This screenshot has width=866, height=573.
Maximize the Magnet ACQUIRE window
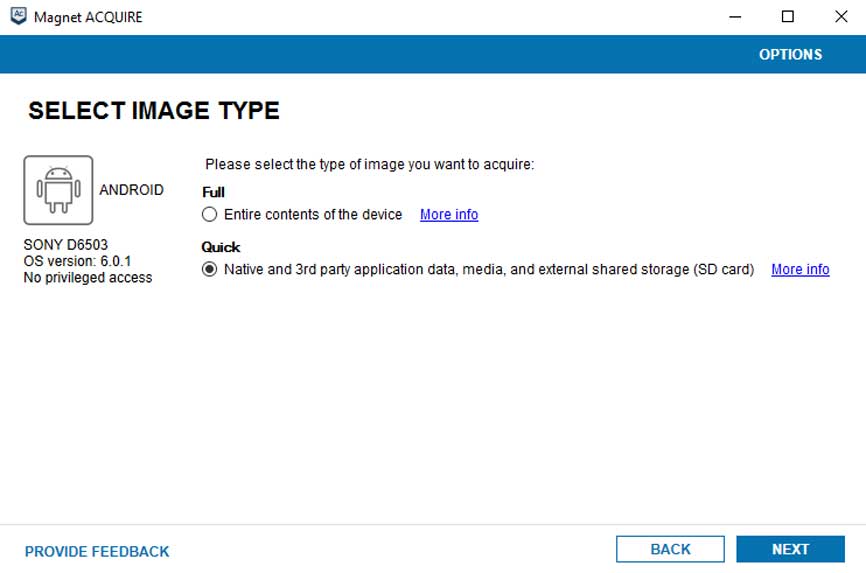[788, 17]
